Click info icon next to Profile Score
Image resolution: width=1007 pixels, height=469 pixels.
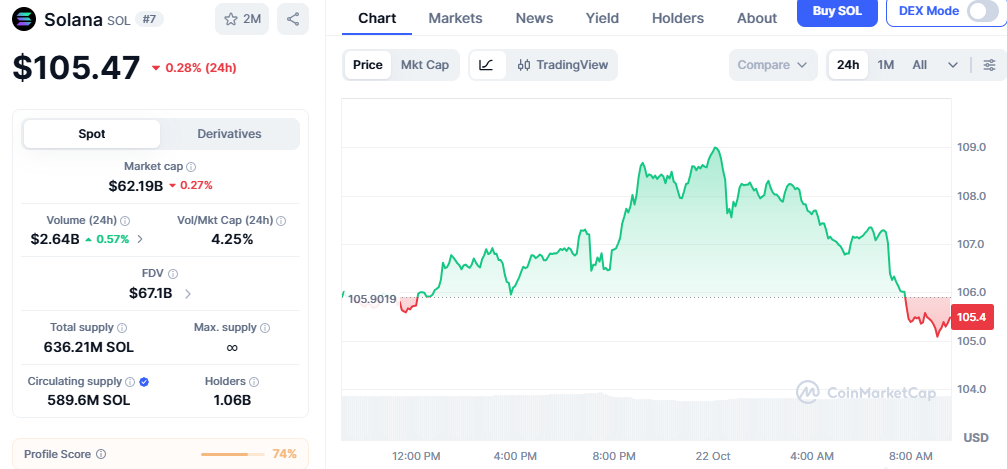coord(101,454)
